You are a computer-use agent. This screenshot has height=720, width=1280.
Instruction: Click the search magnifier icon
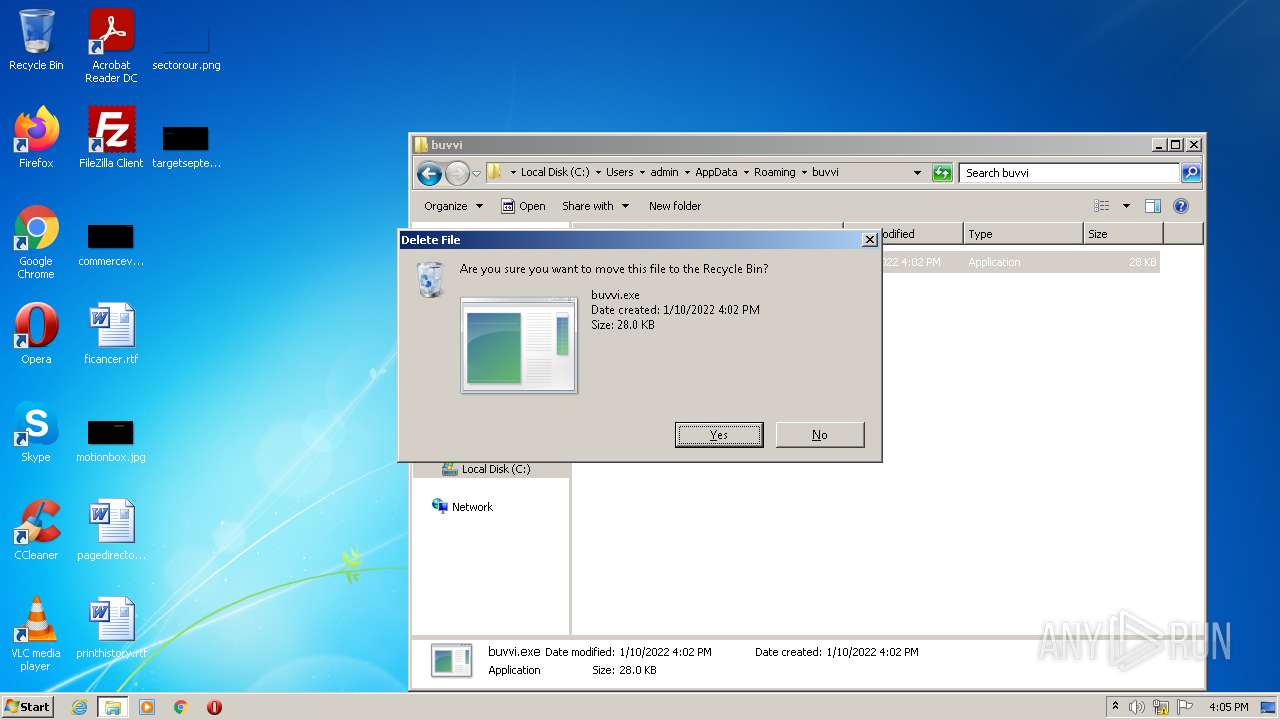click(x=1191, y=173)
